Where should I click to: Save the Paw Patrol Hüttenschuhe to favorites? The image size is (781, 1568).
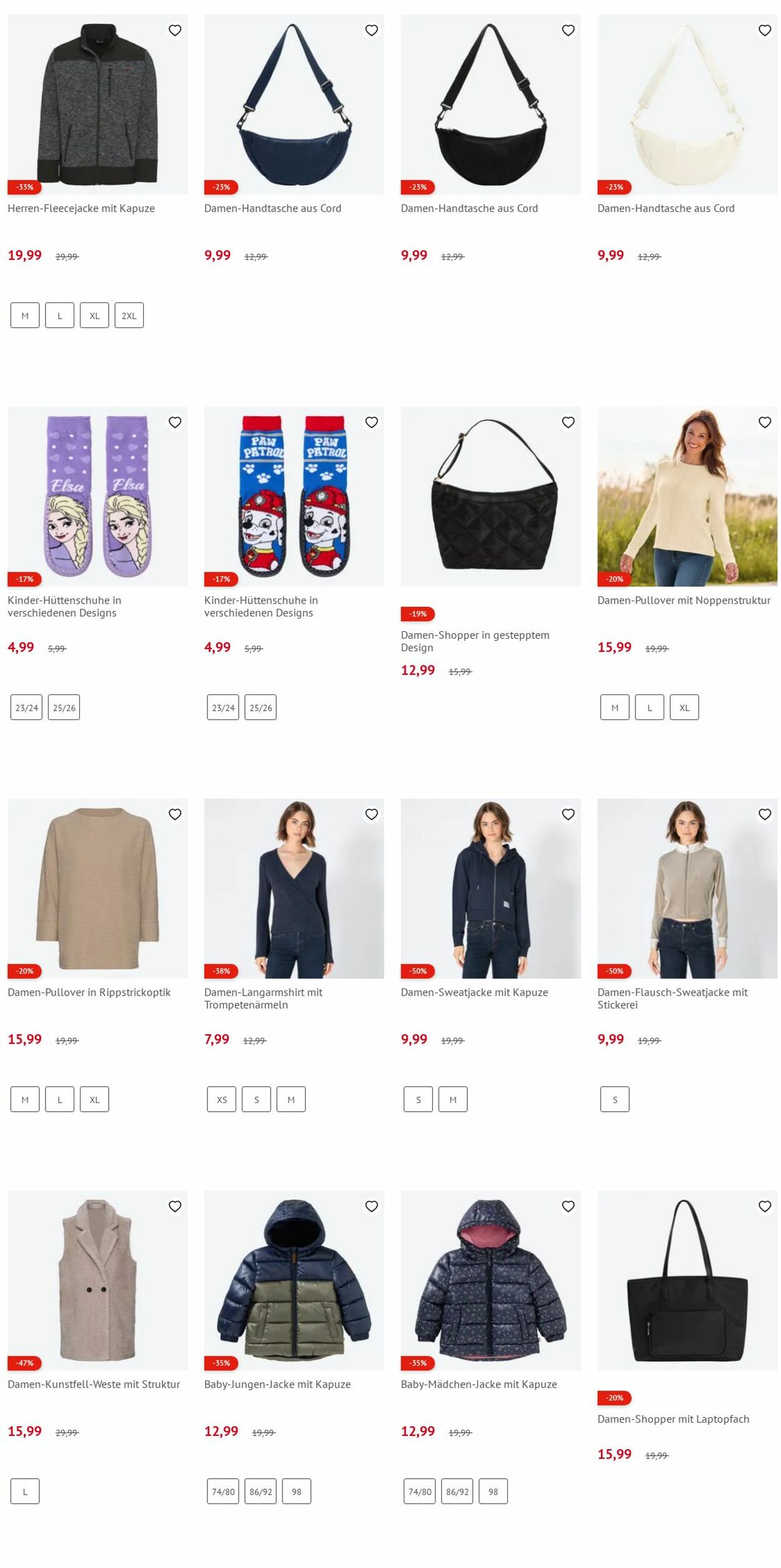[x=372, y=422]
